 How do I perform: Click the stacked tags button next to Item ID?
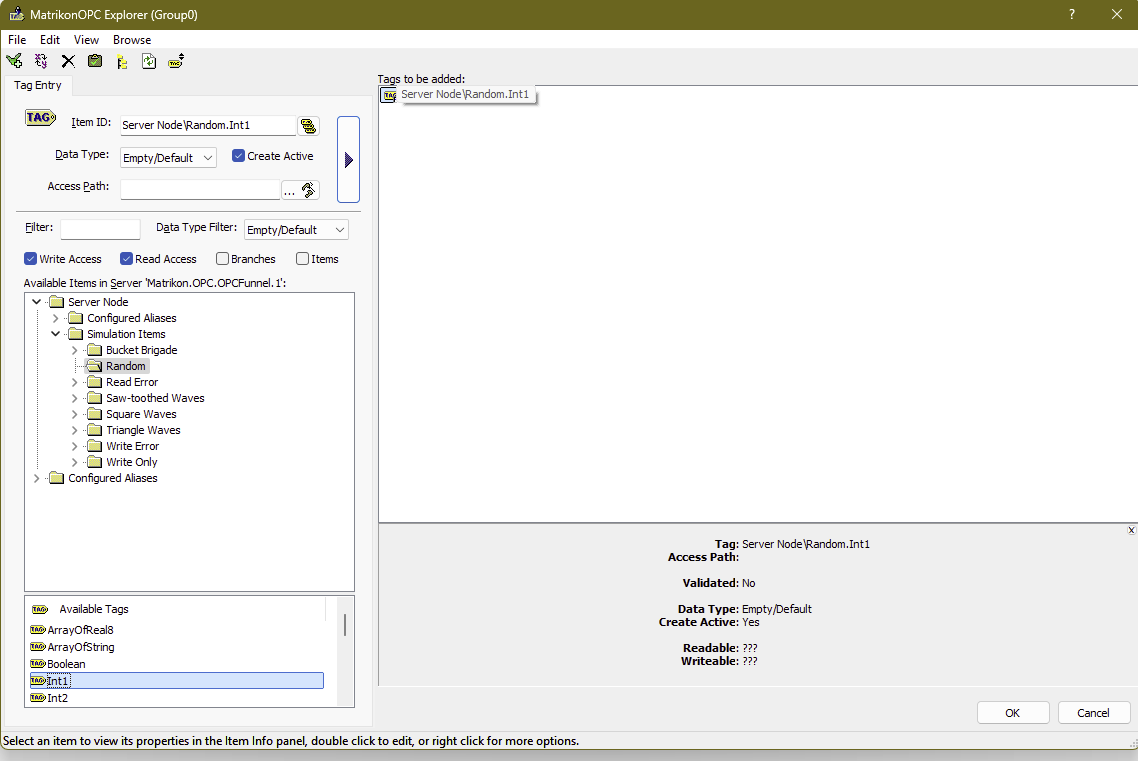tap(308, 126)
